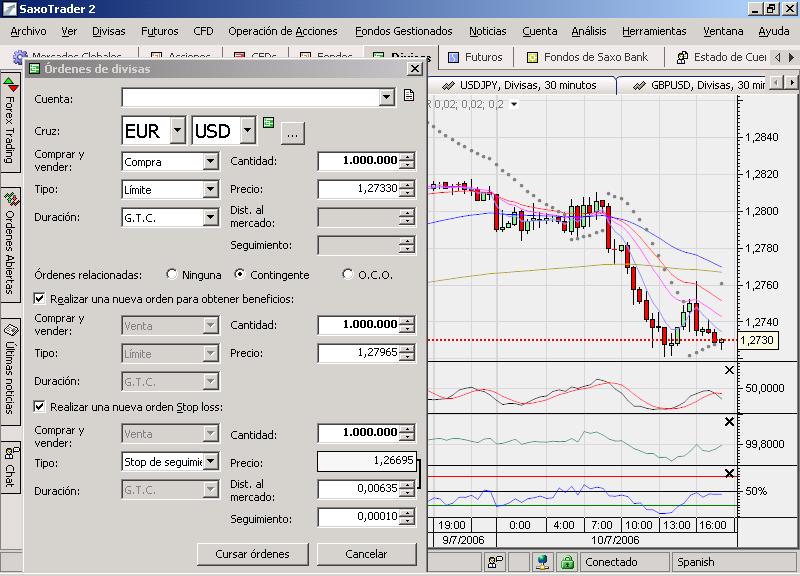Click the 1,2730 price label on chart

758,340
